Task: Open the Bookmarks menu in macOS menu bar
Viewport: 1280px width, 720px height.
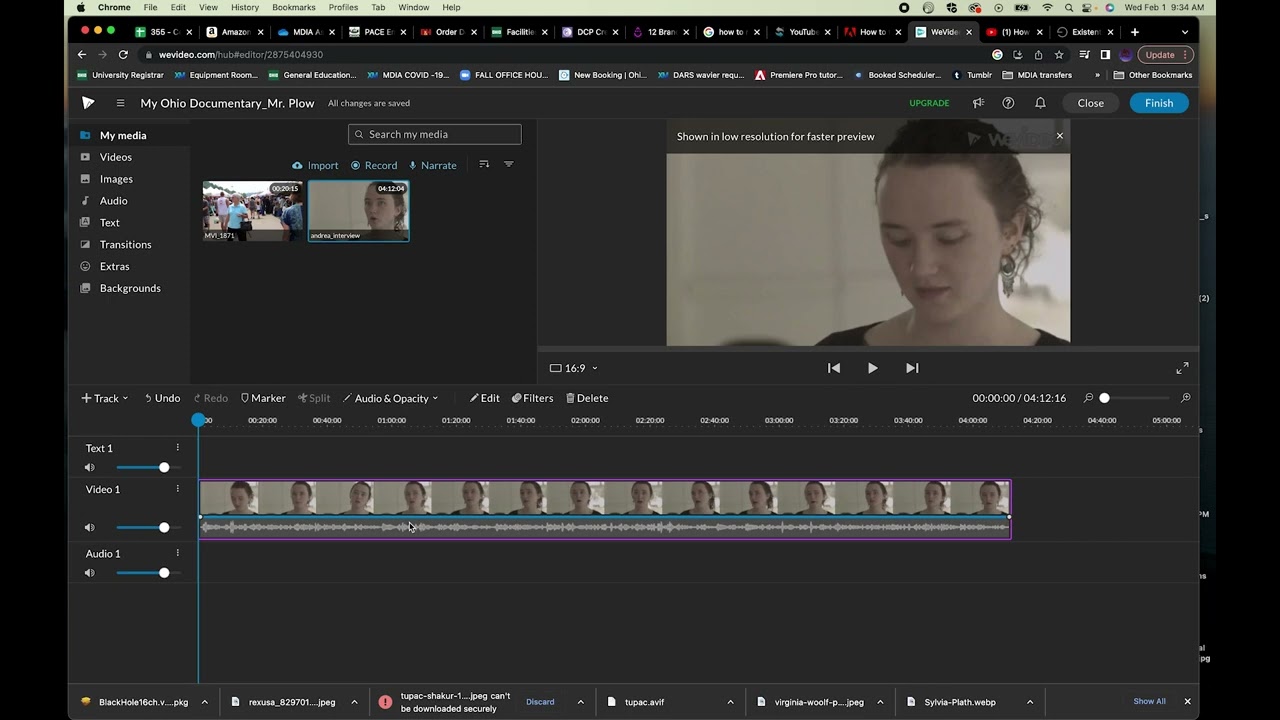Action: [x=293, y=7]
